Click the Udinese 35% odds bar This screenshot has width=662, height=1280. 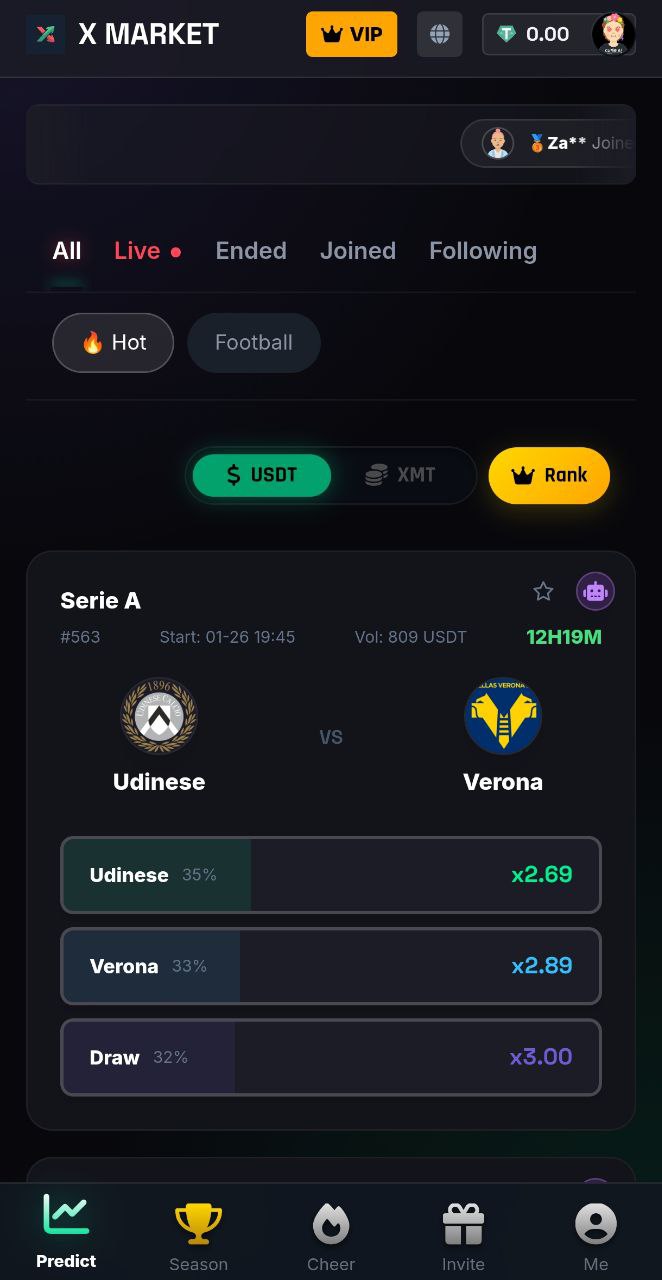pyautogui.click(x=331, y=874)
